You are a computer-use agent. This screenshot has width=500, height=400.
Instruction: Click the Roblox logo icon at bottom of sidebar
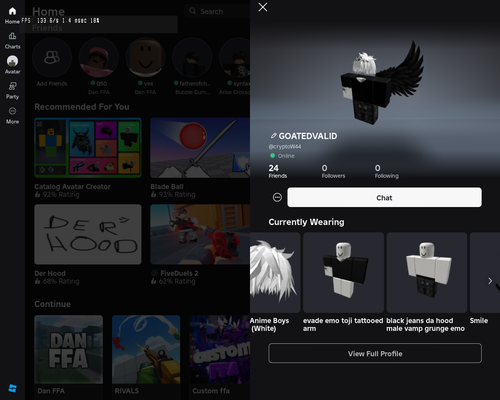click(x=12, y=388)
